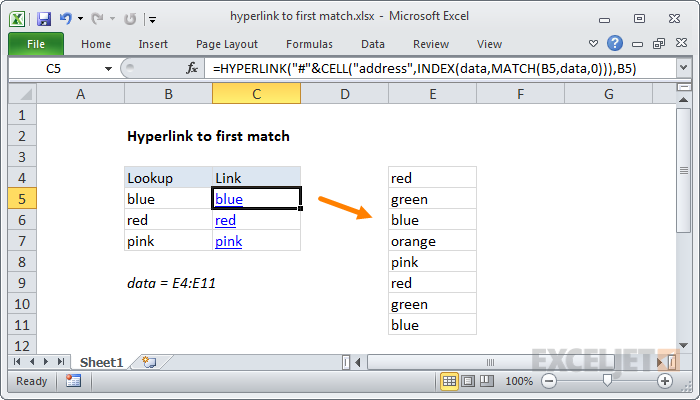700x400 pixels.
Task: Click the Undo icon
Action: pyautogui.click(x=66, y=19)
